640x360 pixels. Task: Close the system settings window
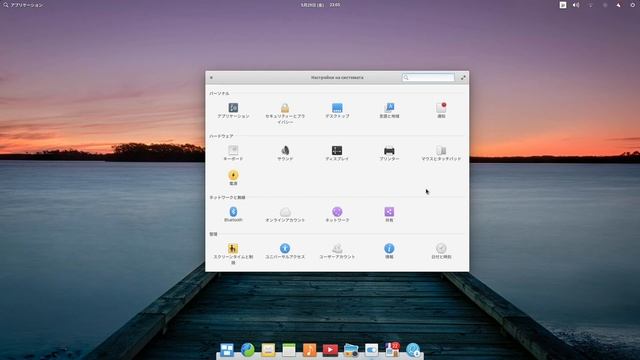(211, 78)
